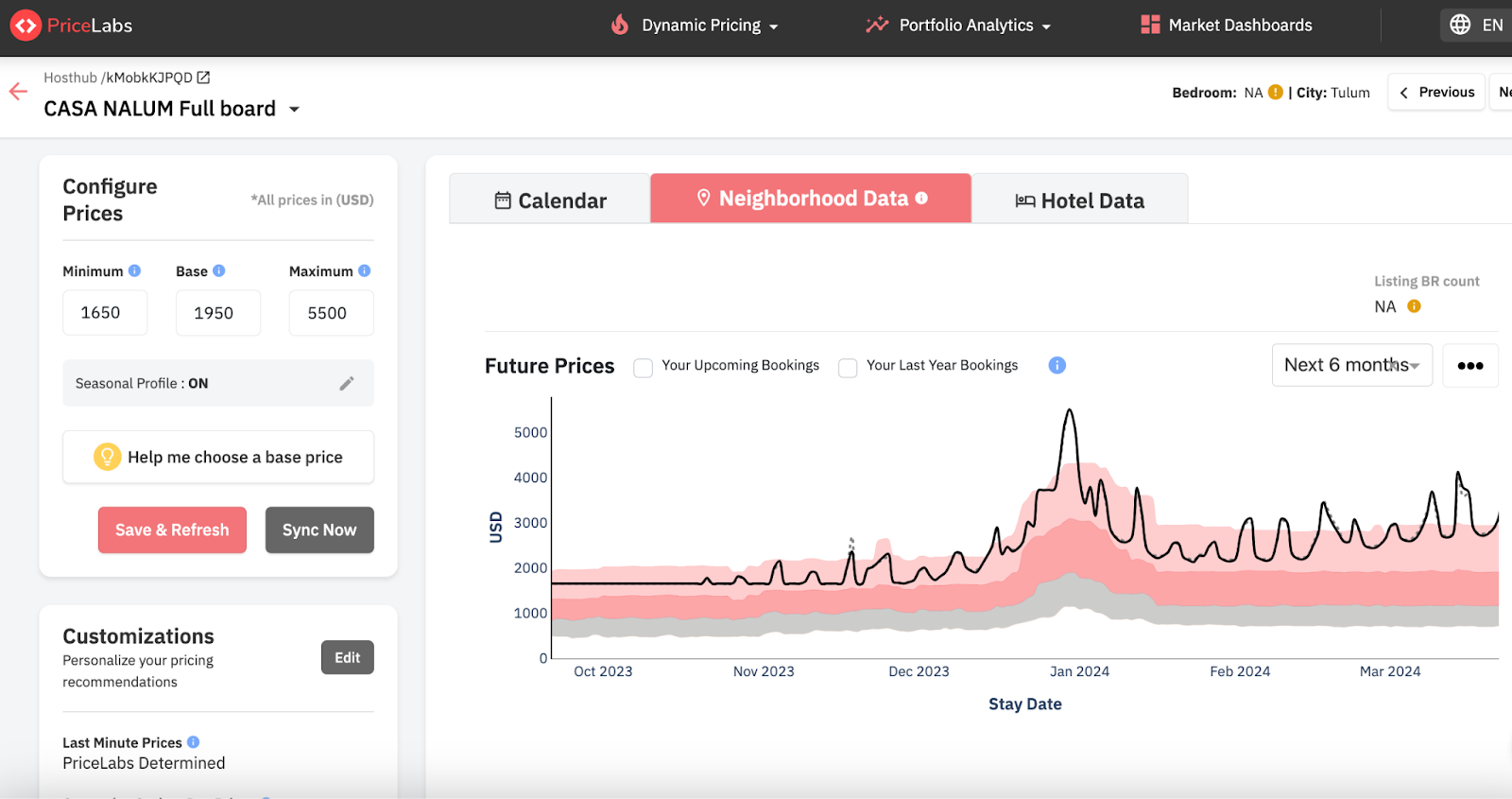The width and height of the screenshot is (1512, 799).
Task: Go back using the red arrow
Action: [18, 92]
